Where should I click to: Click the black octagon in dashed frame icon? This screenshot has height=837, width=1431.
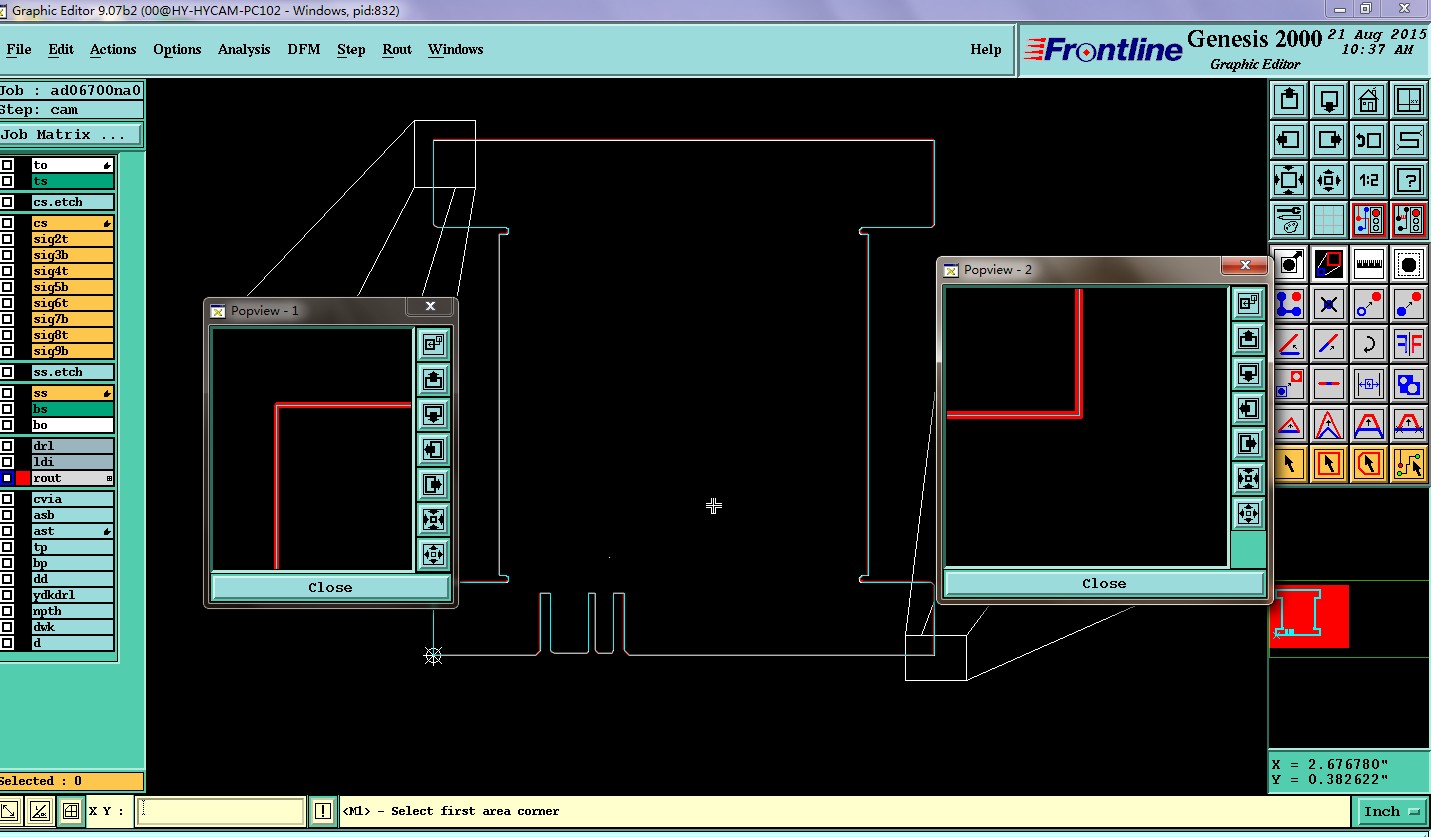[x=1409, y=264]
